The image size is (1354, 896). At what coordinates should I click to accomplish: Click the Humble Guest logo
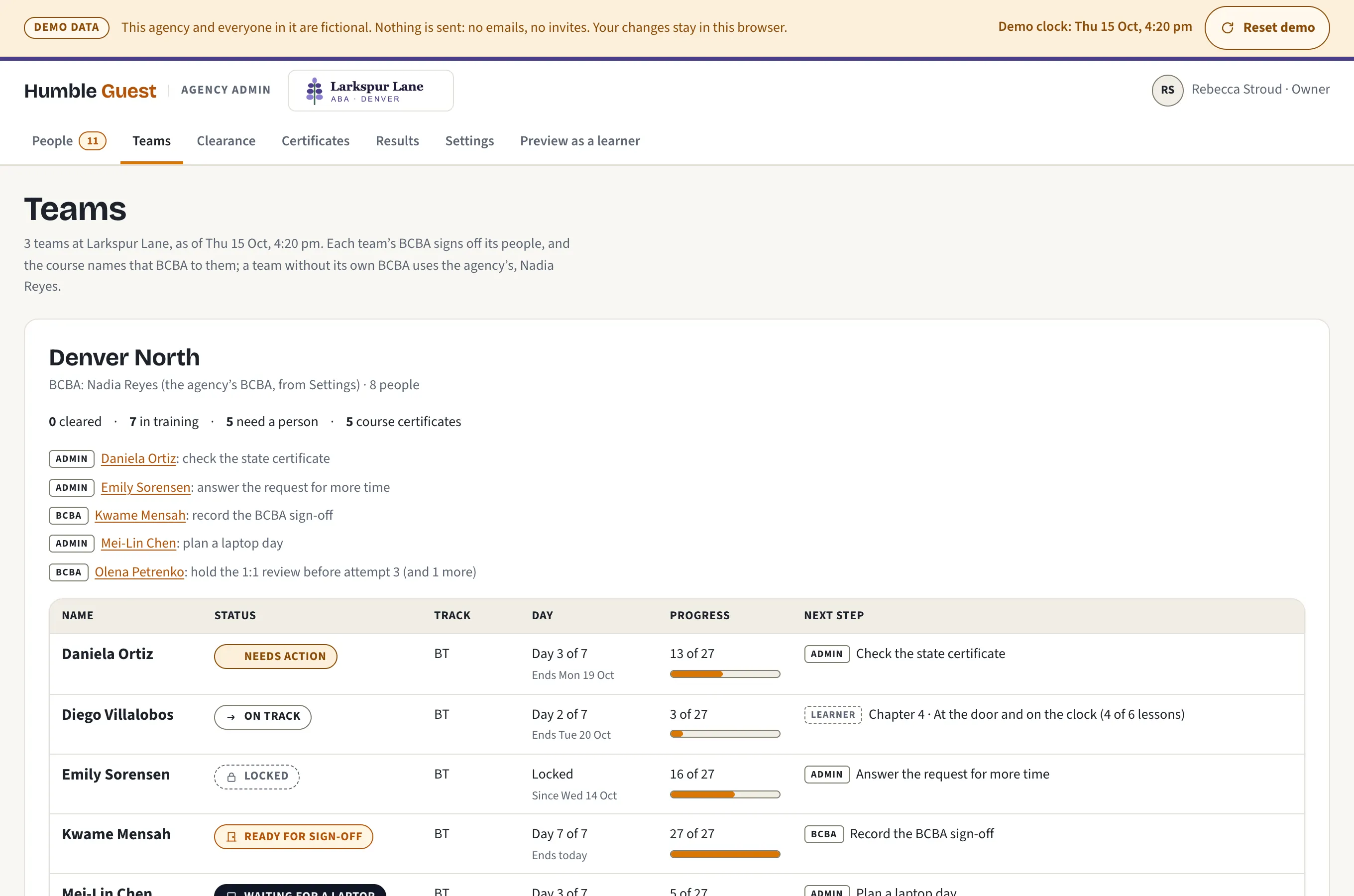(x=90, y=91)
